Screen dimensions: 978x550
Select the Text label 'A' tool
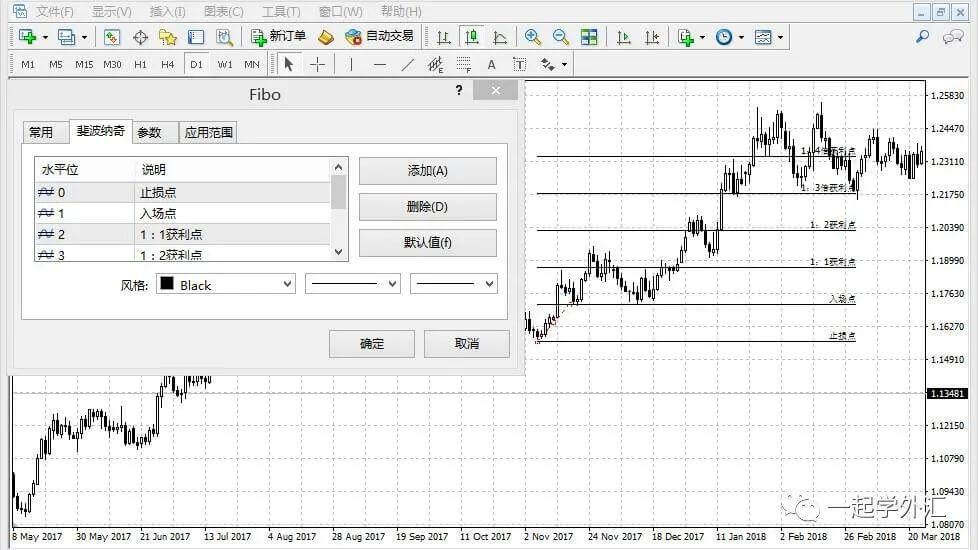click(491, 64)
